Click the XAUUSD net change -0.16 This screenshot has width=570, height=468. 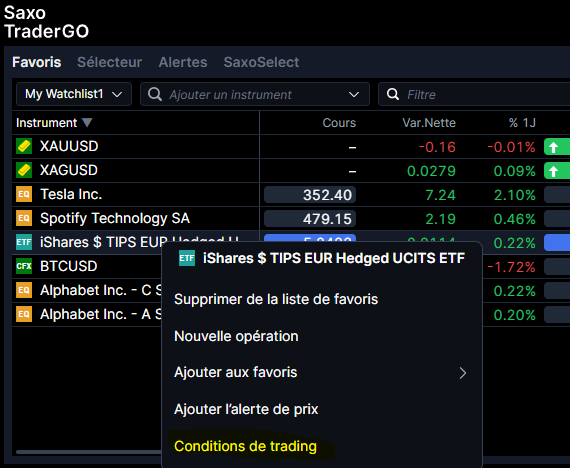tap(437, 147)
